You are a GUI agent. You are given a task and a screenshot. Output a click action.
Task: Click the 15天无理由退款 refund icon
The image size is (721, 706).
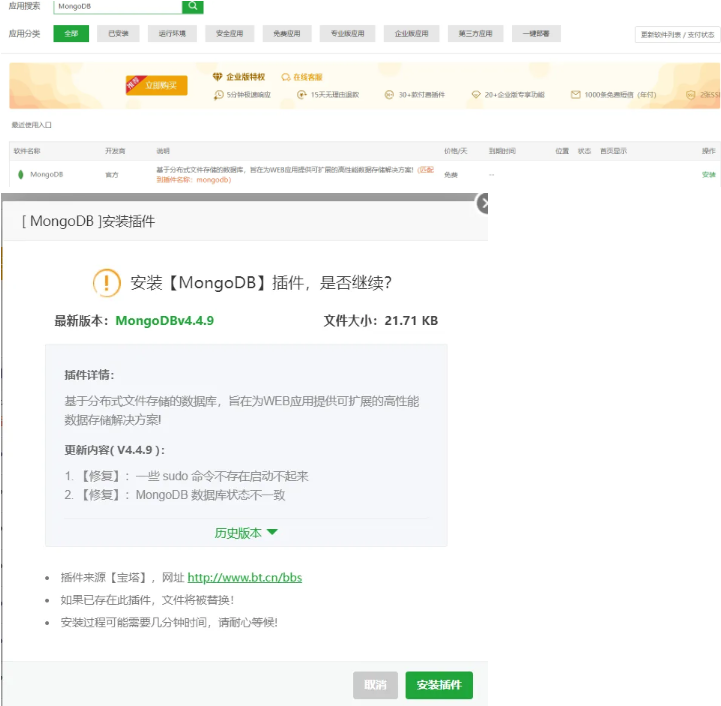click(x=302, y=95)
